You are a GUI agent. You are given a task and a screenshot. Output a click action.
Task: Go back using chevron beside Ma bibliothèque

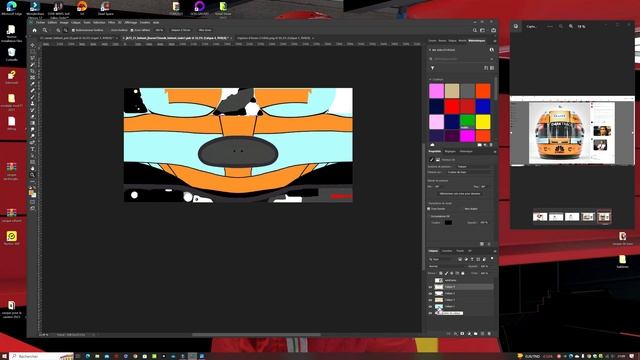coord(430,50)
